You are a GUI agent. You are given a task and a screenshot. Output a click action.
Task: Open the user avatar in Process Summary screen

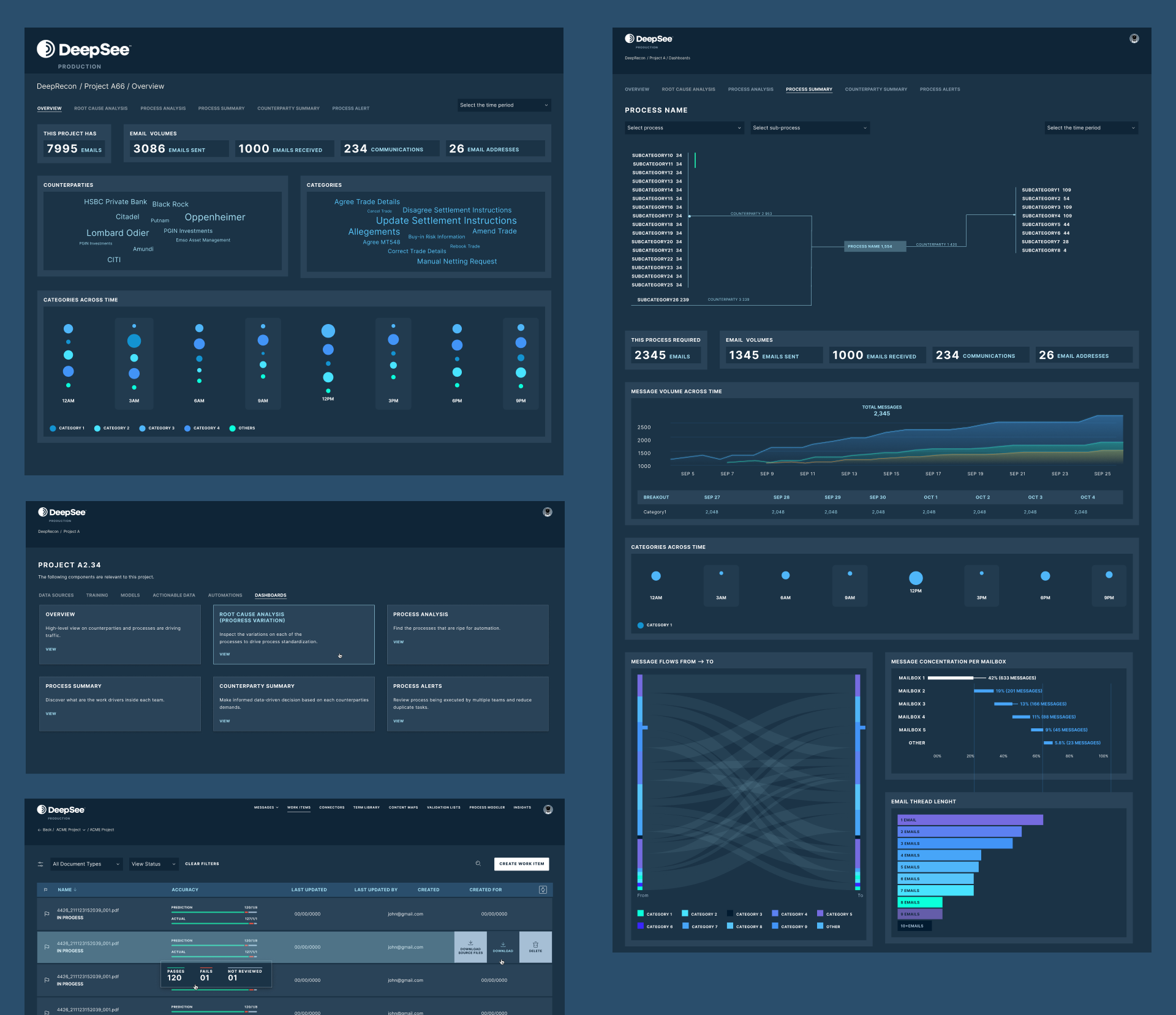tap(1134, 39)
